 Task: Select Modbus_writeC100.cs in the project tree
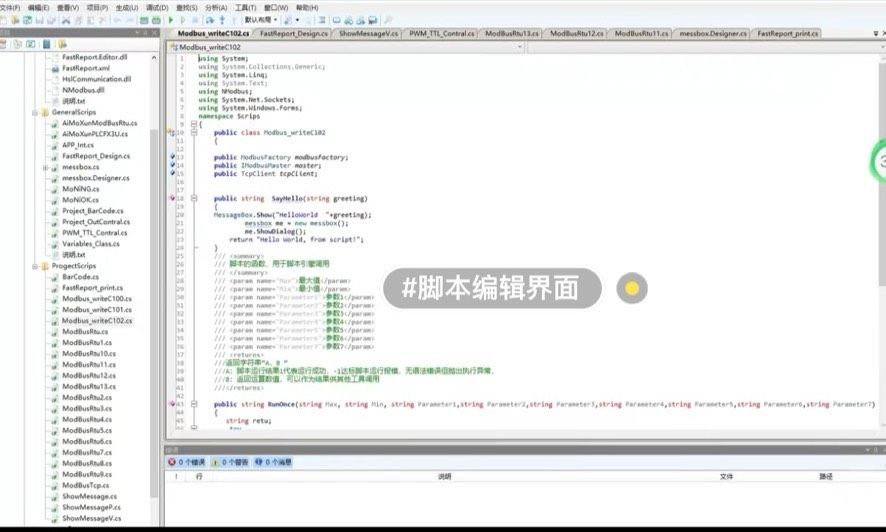point(97,299)
